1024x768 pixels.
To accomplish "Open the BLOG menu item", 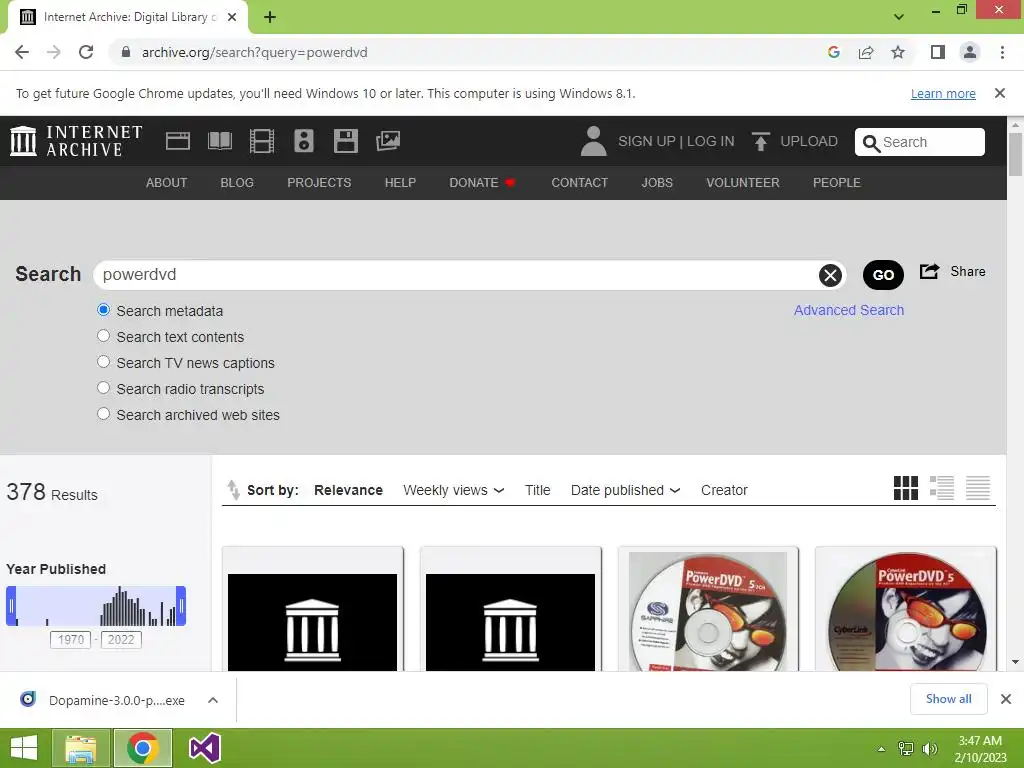I will 237,183.
